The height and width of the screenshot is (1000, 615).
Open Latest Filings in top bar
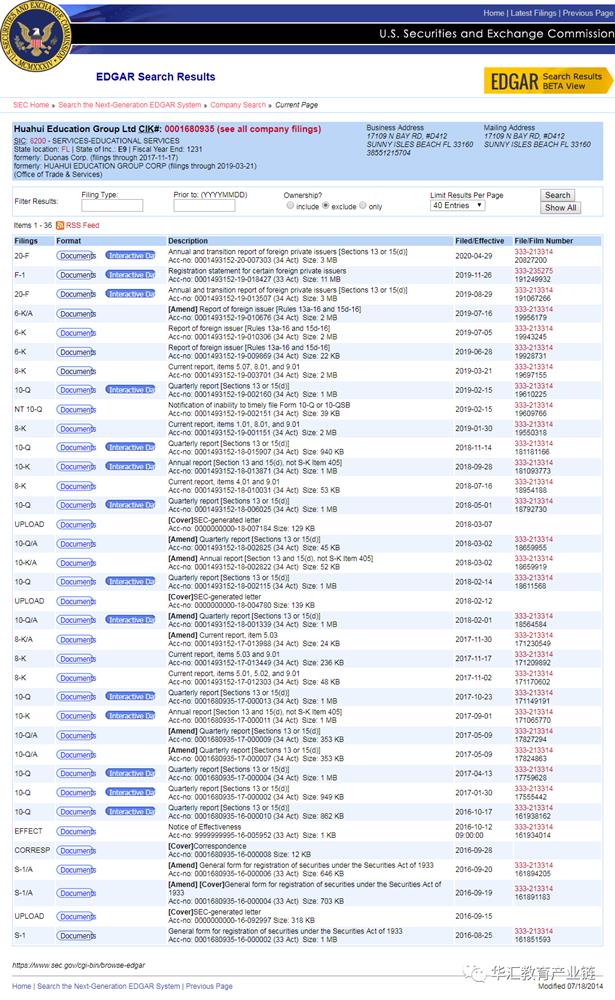[x=533, y=13]
